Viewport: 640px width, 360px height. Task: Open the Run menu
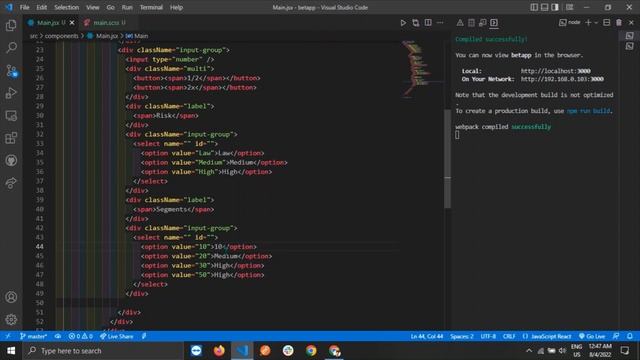127,7
